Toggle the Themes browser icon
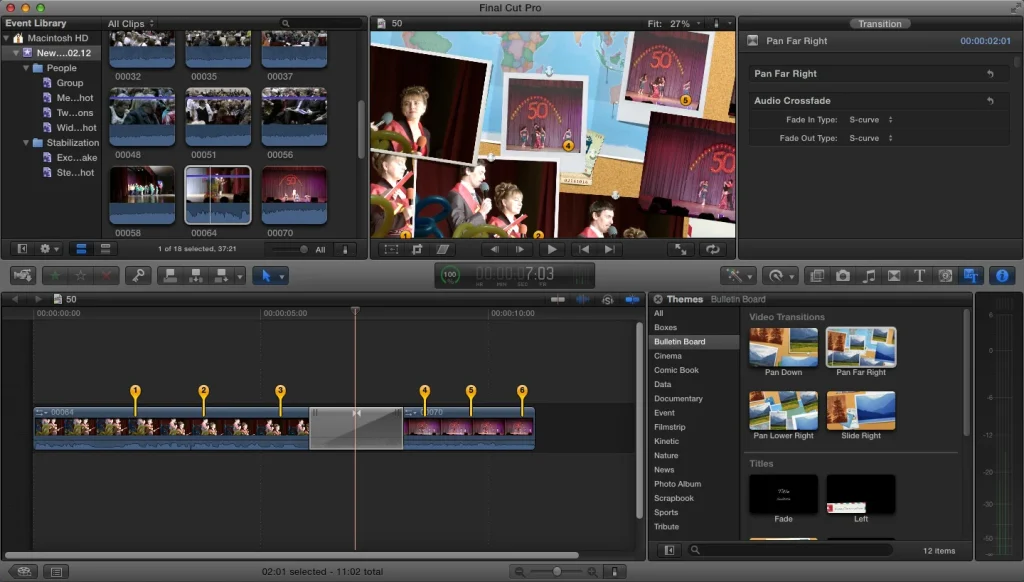Image resolution: width=1024 pixels, height=582 pixels. 970,276
